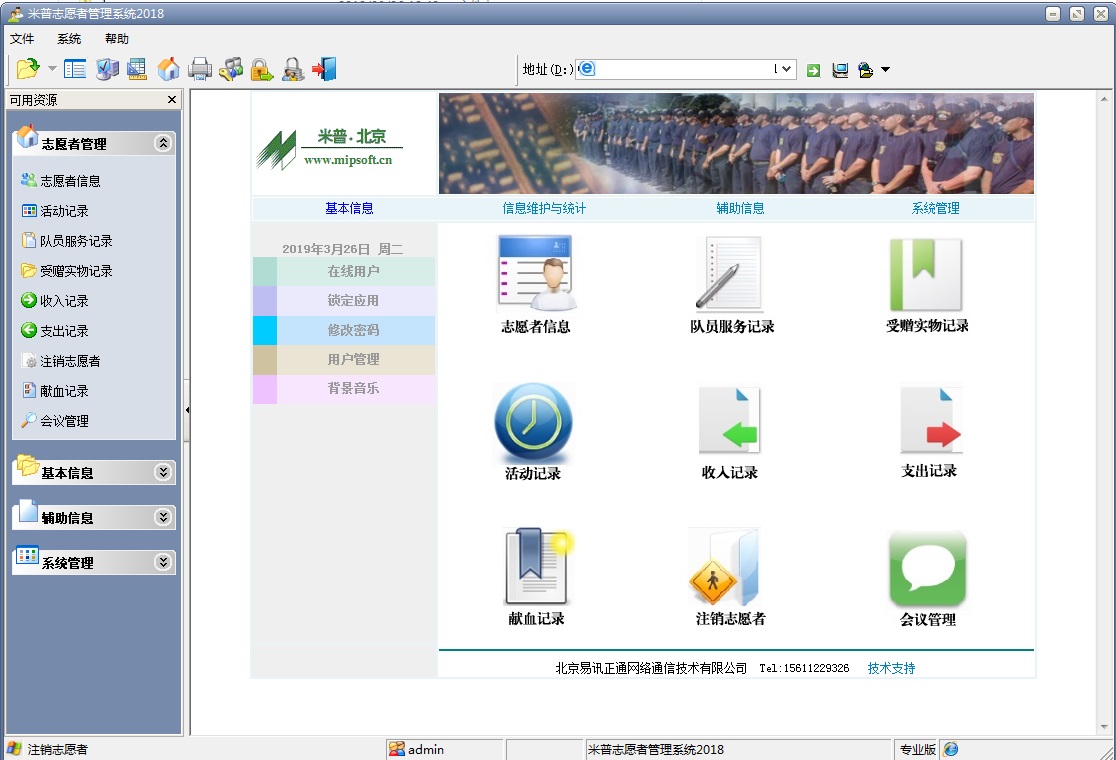This screenshot has height=760, width=1116.
Task: Expand the 辅助信息 sidebar group
Action: (x=163, y=517)
